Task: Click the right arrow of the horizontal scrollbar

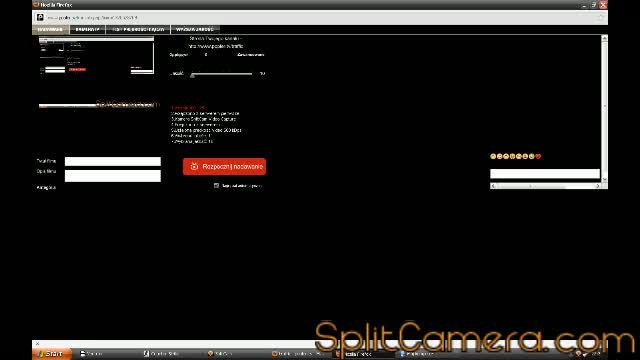Action: [x=598, y=186]
